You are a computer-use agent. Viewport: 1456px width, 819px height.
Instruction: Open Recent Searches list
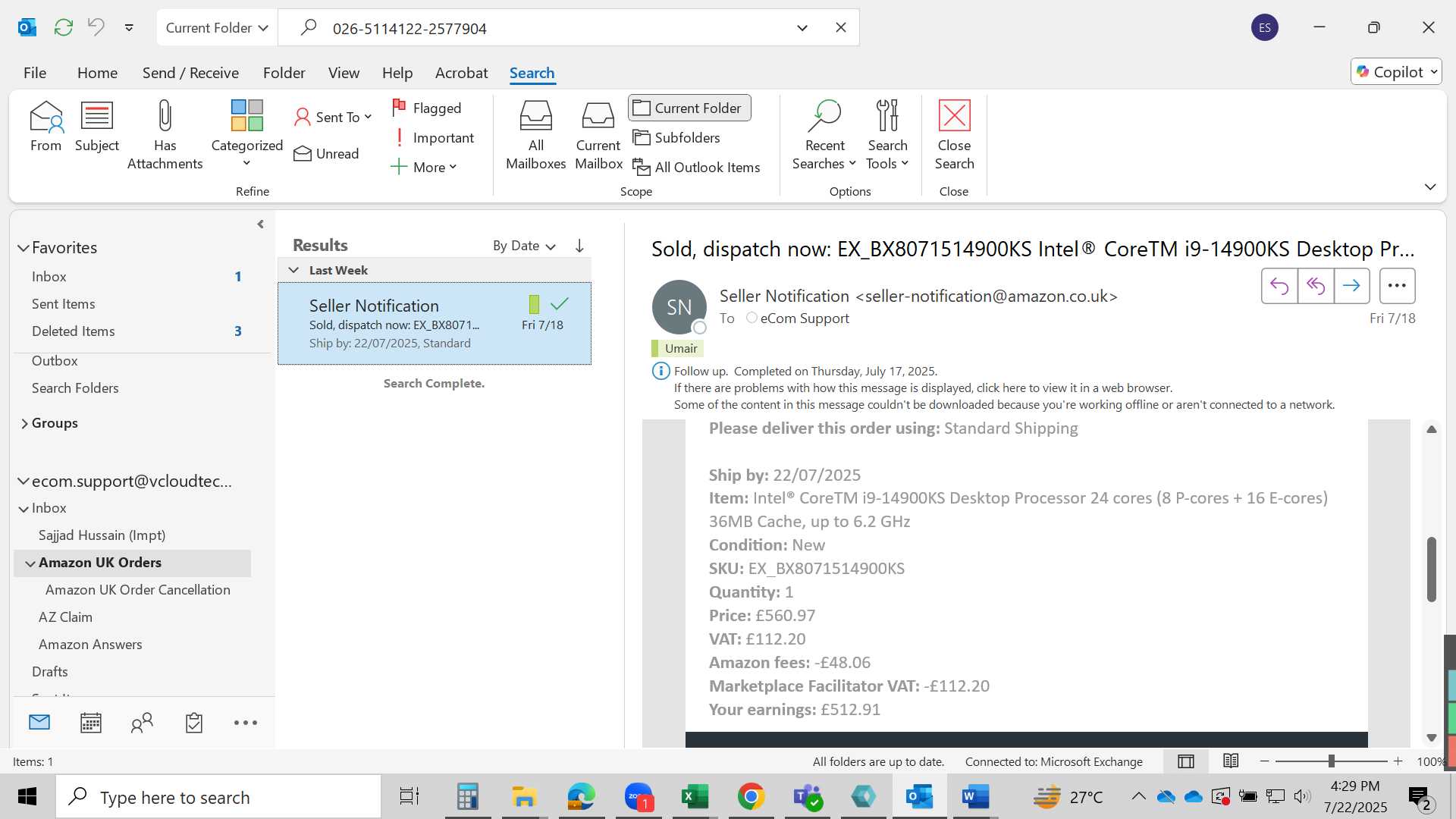824,136
